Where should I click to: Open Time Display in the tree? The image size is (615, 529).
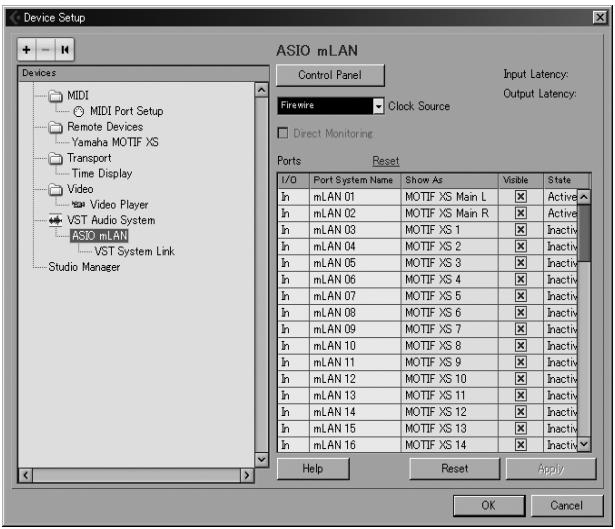click(102, 173)
